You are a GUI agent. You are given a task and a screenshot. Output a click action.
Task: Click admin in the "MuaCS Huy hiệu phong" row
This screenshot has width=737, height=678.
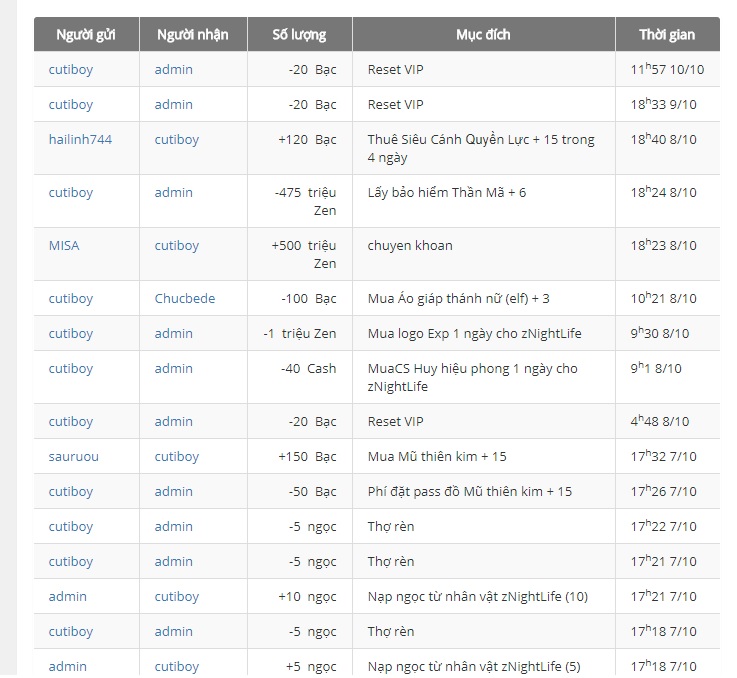(174, 369)
